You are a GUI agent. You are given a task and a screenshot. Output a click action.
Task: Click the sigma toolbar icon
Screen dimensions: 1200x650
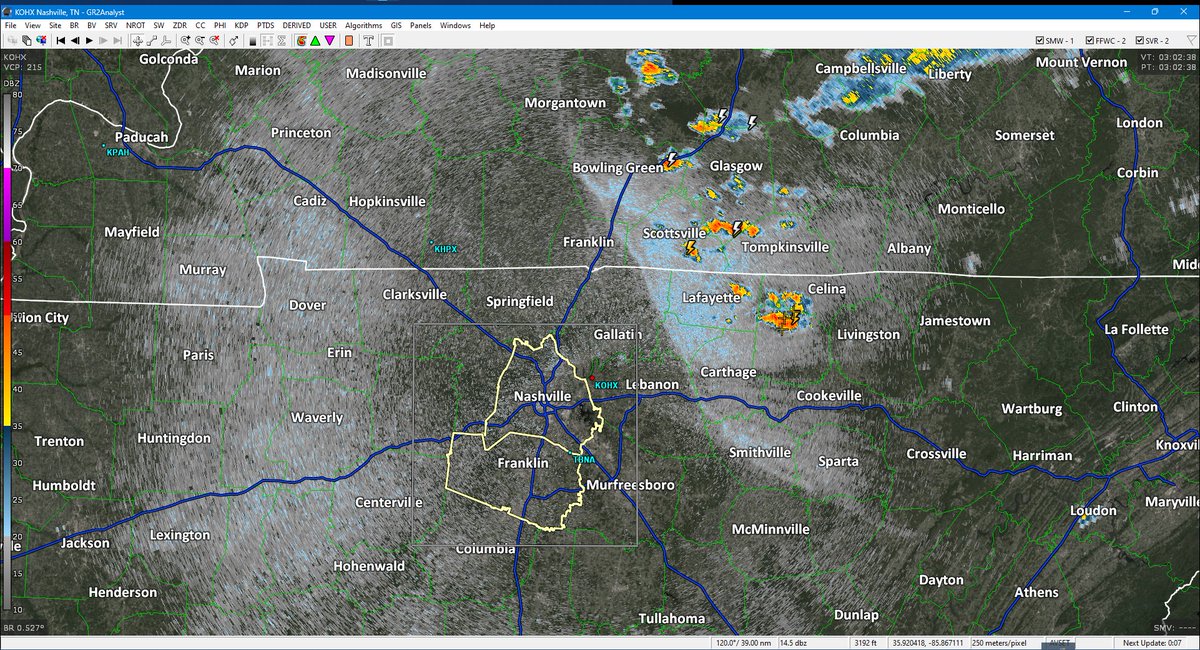coord(281,40)
